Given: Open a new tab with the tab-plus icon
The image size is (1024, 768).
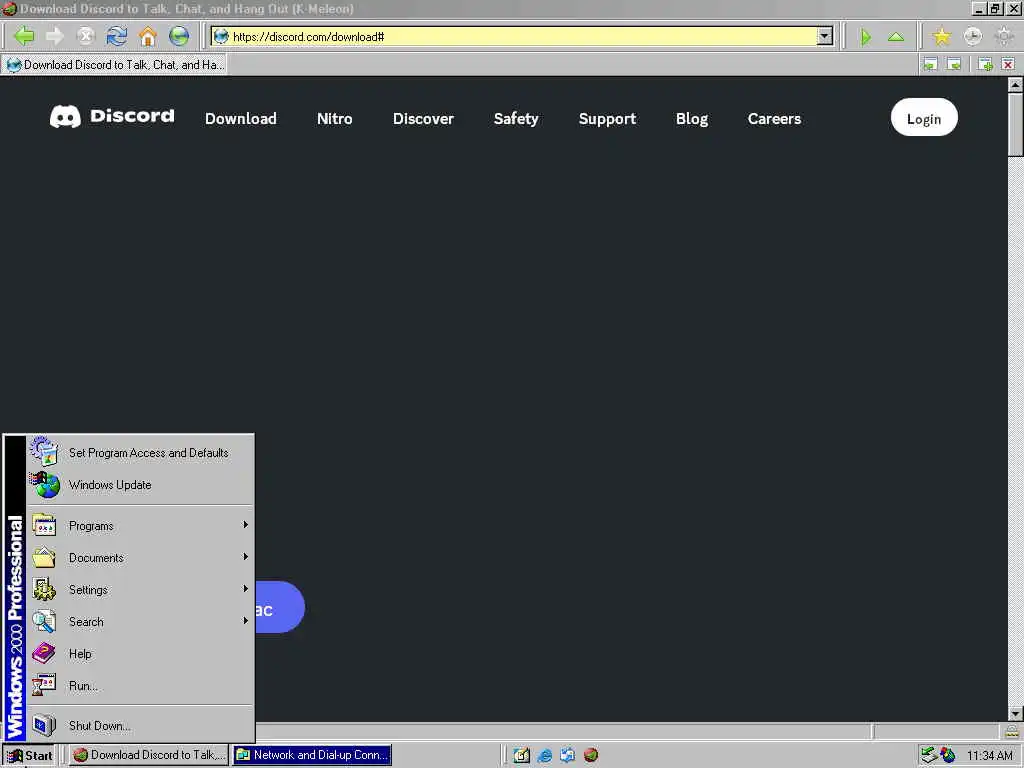Looking at the screenshot, I should (x=985, y=64).
